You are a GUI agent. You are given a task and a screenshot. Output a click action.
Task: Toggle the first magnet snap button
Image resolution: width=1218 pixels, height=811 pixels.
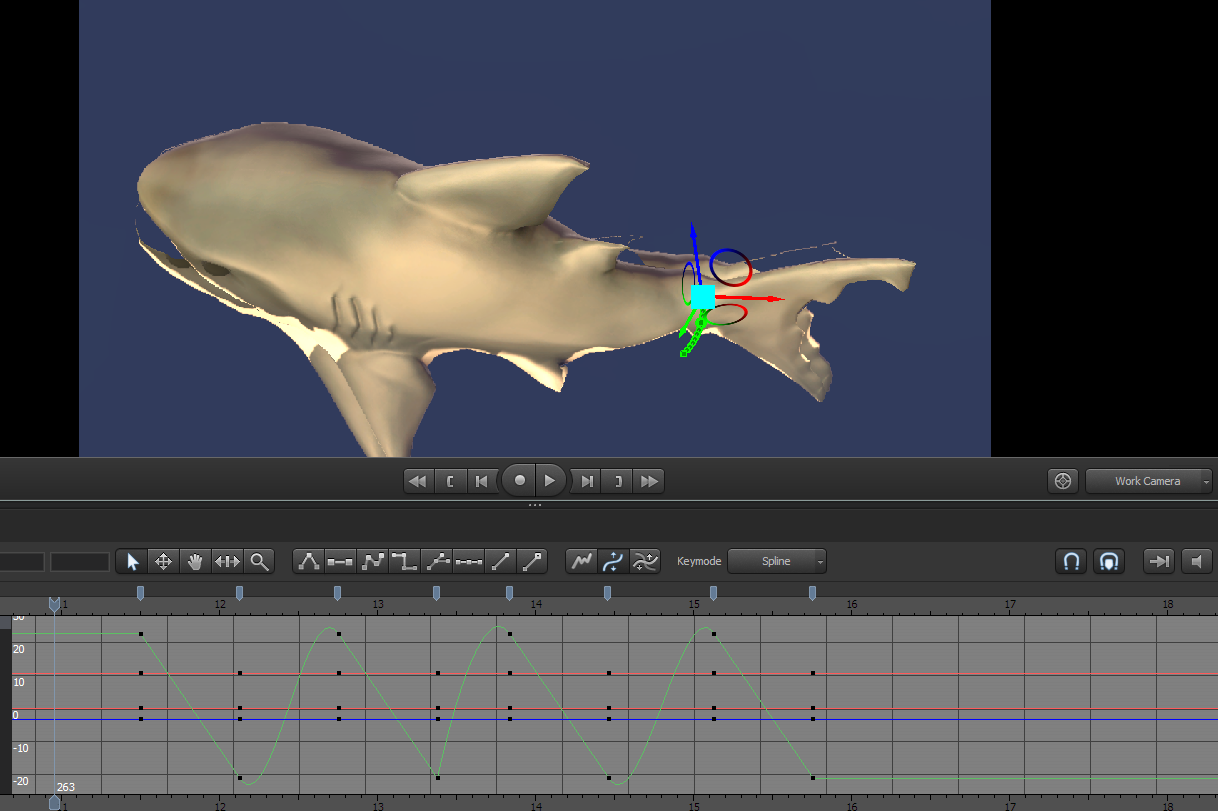1071,561
